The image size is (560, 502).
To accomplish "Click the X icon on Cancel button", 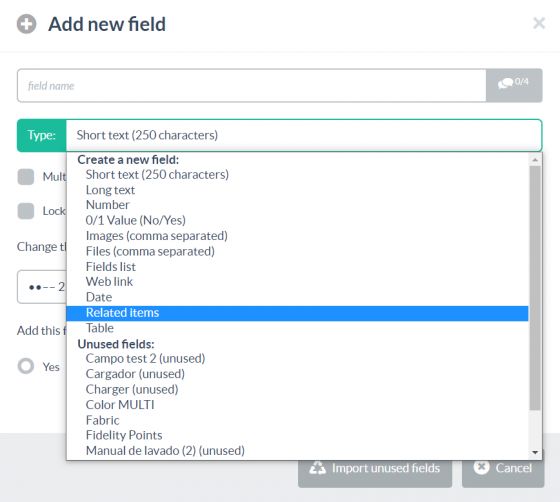I will pos(481,467).
